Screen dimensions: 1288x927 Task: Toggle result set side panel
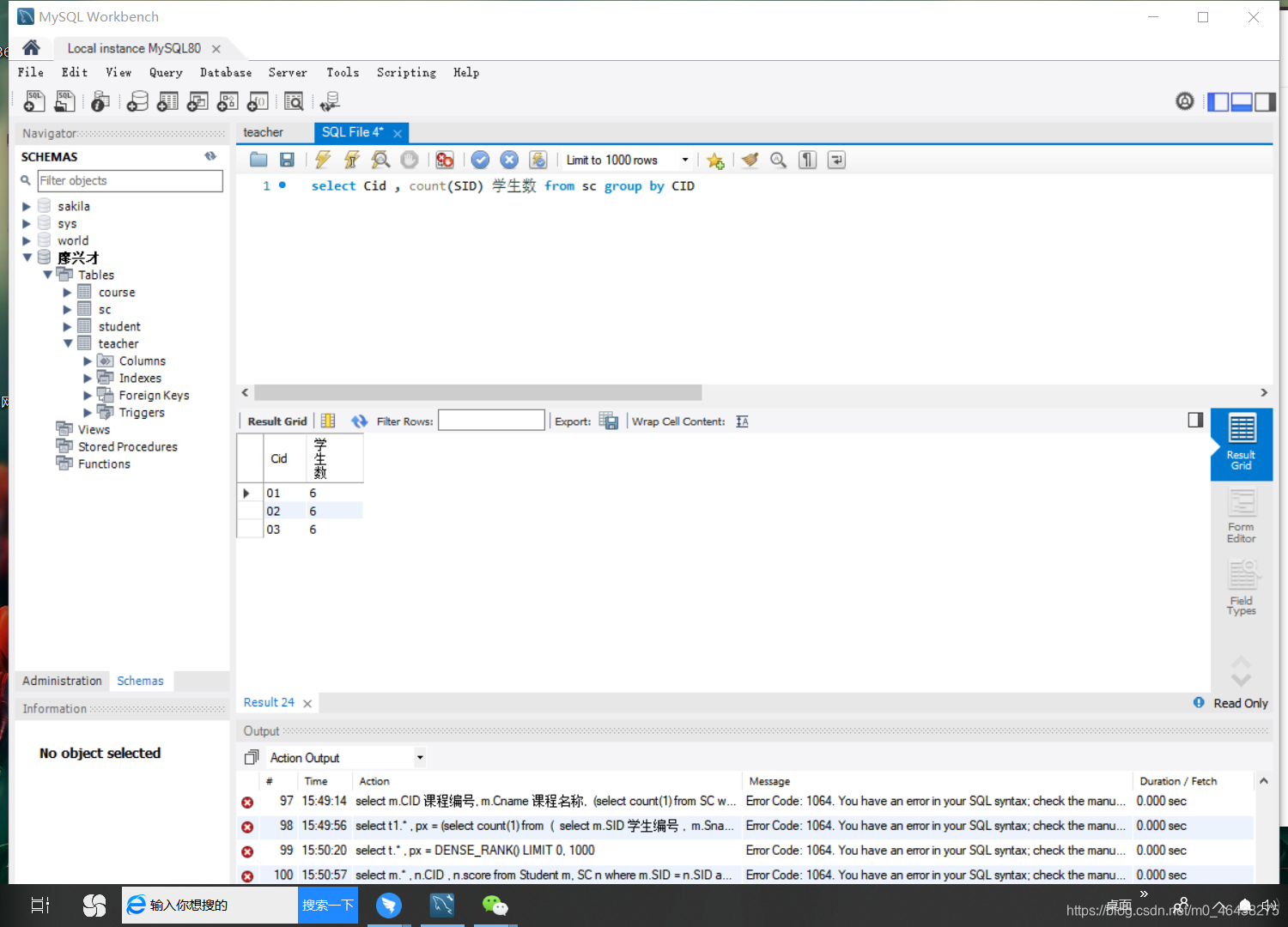1195,420
